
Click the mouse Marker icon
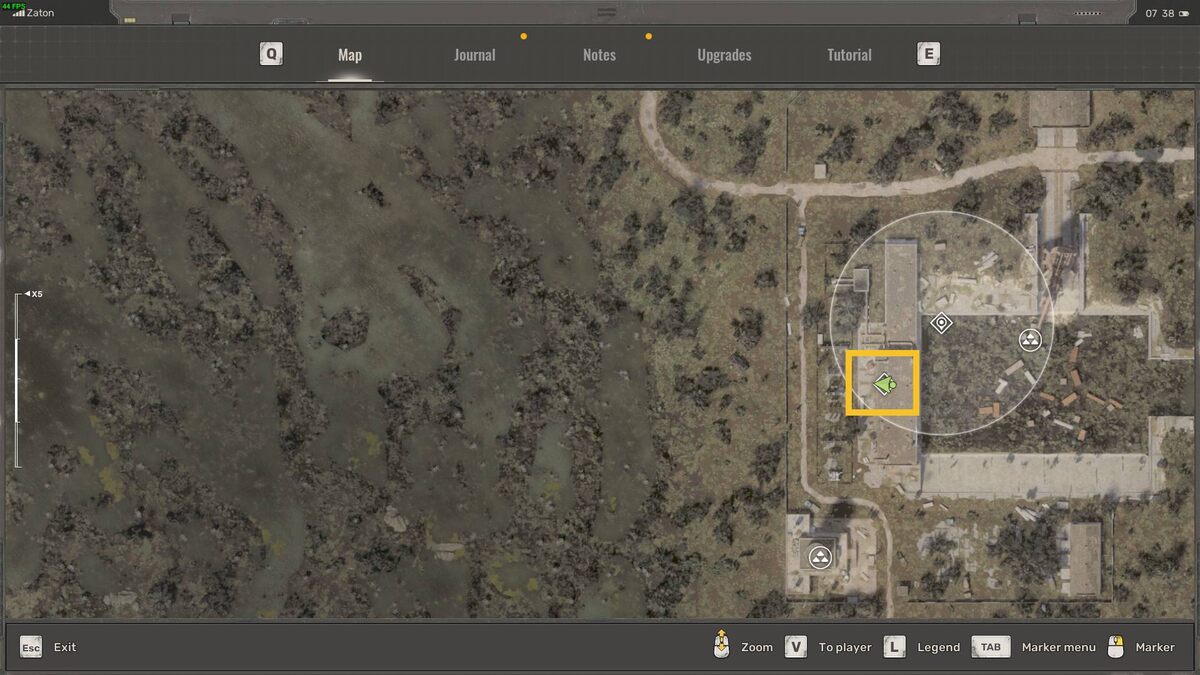(1117, 646)
